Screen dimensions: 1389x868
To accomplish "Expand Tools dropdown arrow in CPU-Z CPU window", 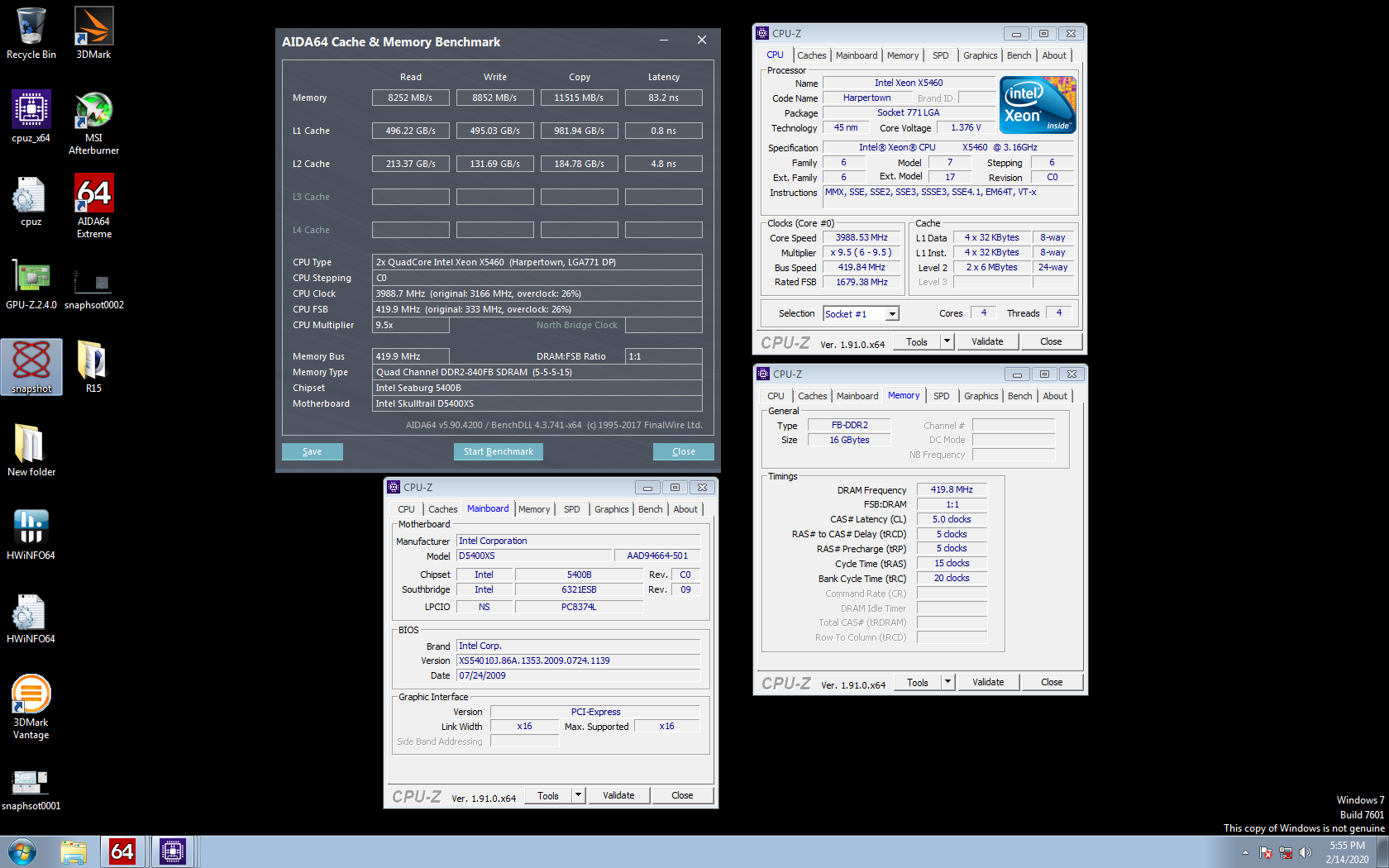I will [x=947, y=341].
